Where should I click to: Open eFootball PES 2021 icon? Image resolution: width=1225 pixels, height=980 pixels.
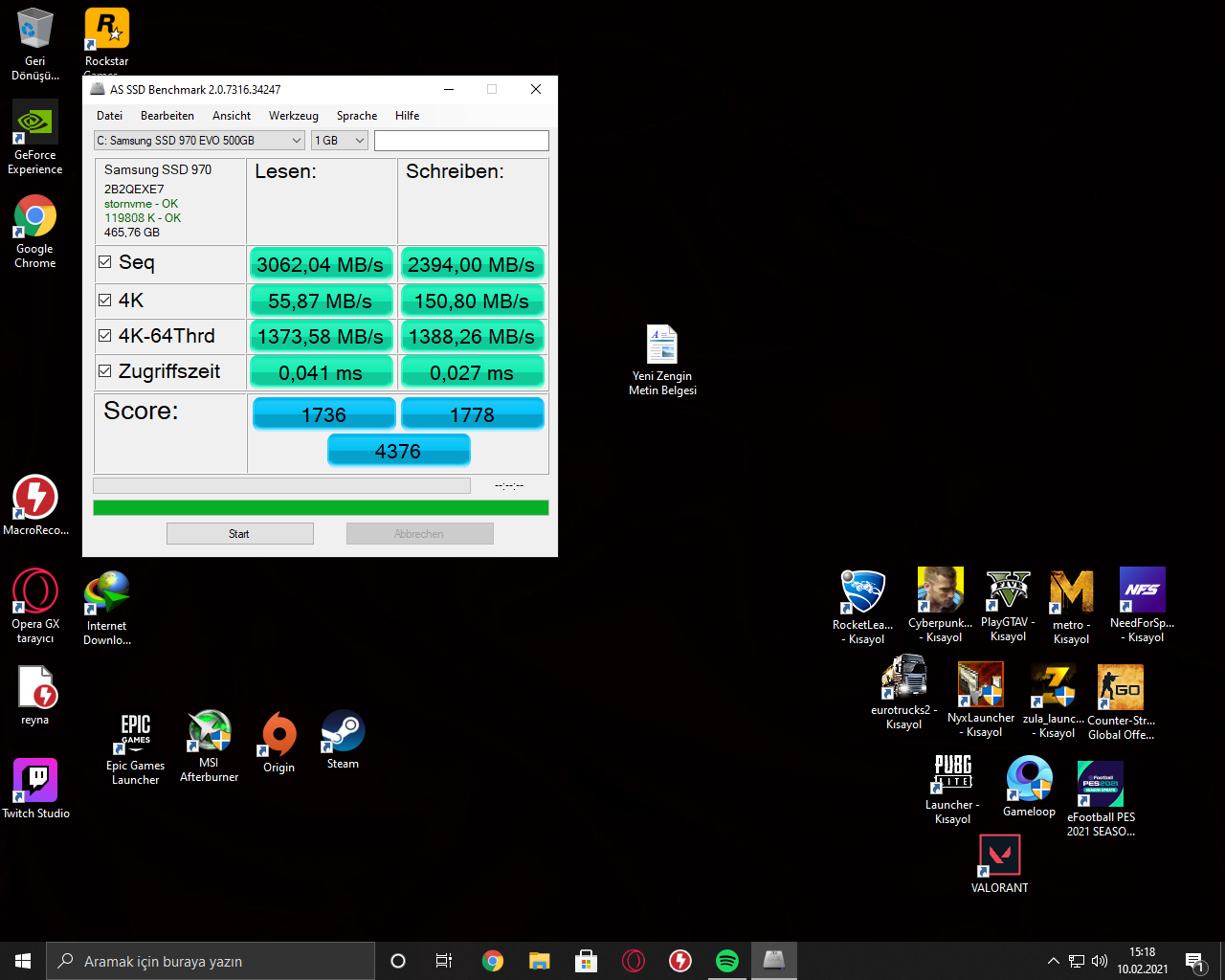1101,799
